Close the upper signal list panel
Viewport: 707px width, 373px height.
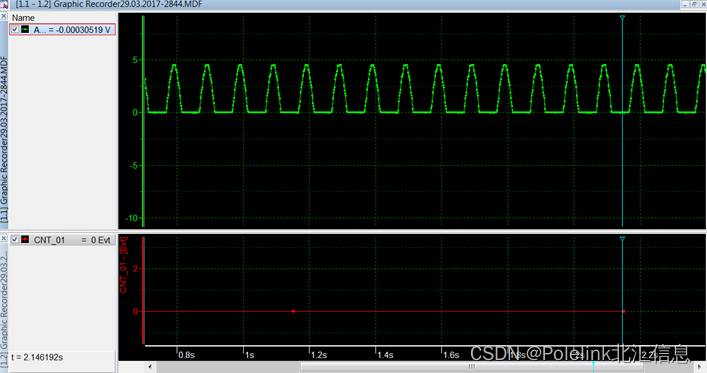pyautogui.click(x=3, y=16)
